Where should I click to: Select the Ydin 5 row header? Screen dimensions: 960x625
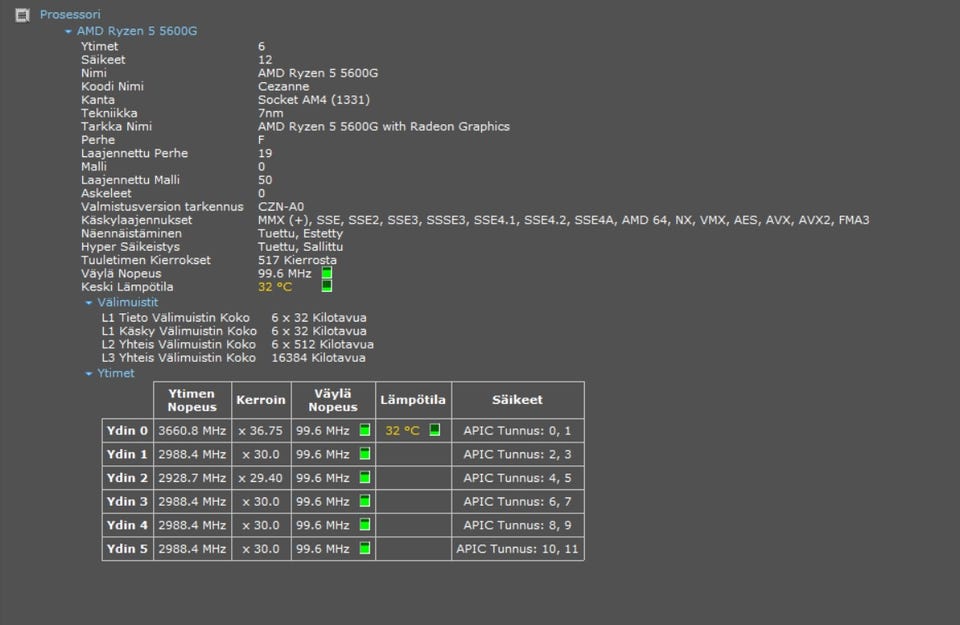(x=127, y=549)
